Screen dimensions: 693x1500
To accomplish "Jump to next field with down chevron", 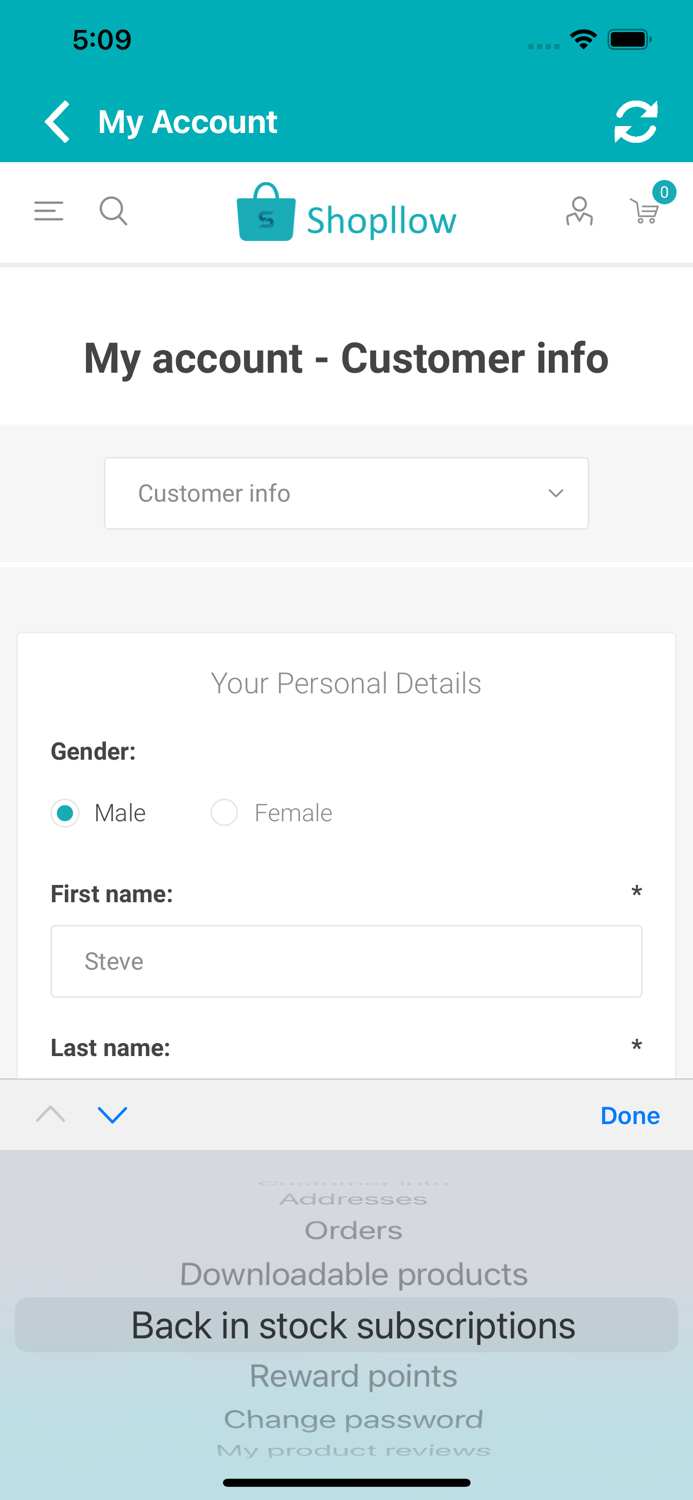I will pyautogui.click(x=112, y=1114).
